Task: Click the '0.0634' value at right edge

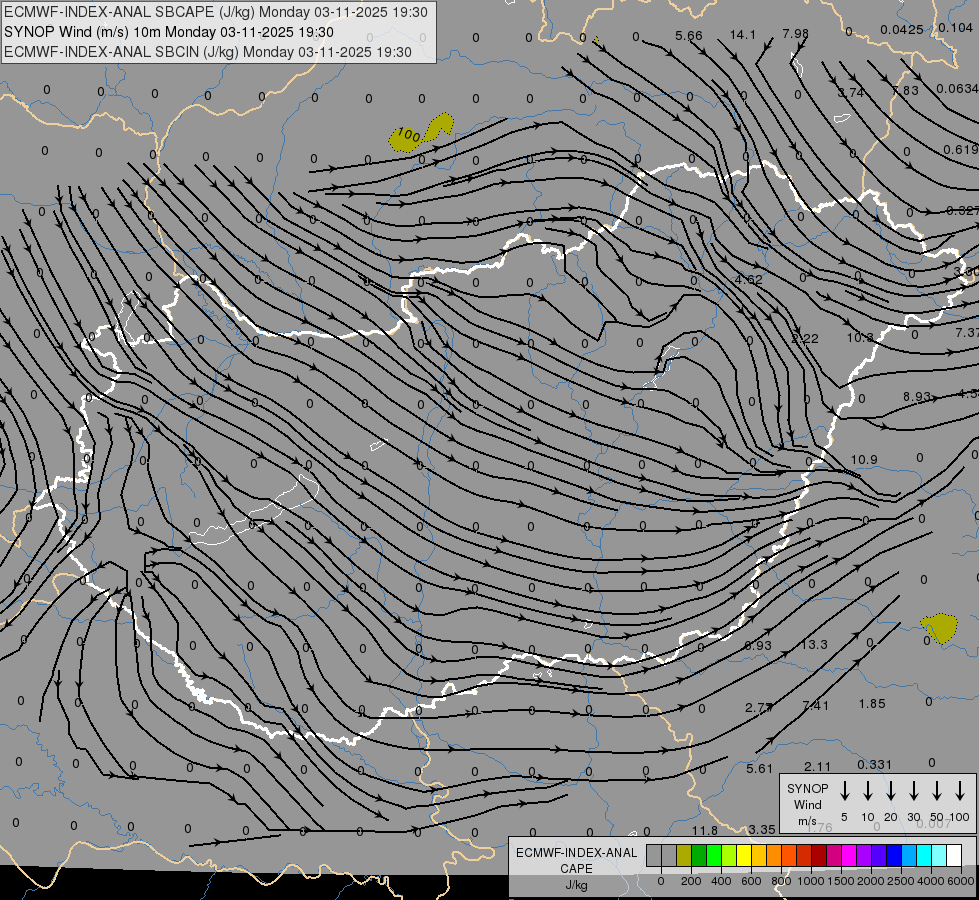Action: [x=957, y=89]
